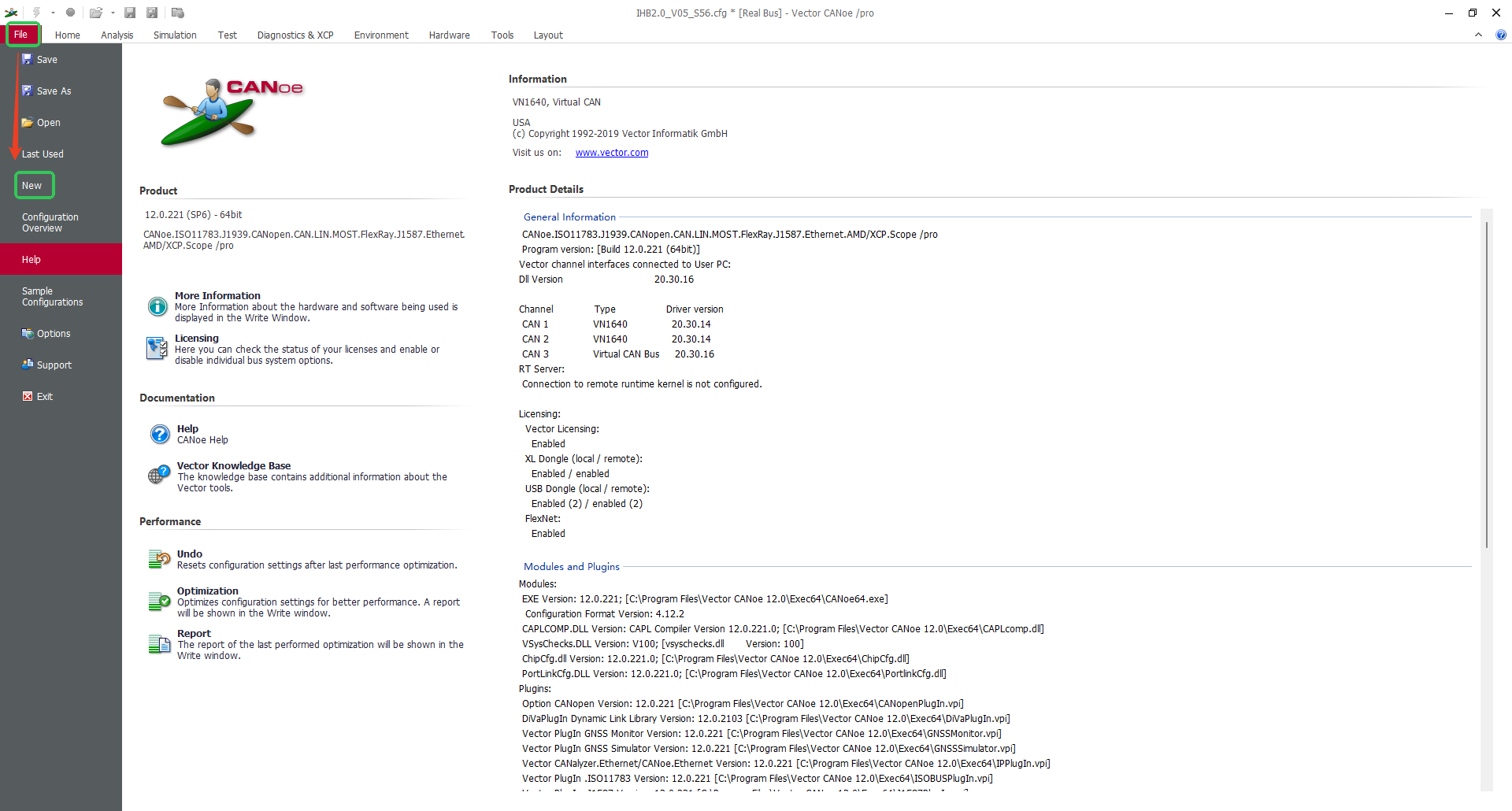Open the Tools ribbon tab

click(x=502, y=35)
